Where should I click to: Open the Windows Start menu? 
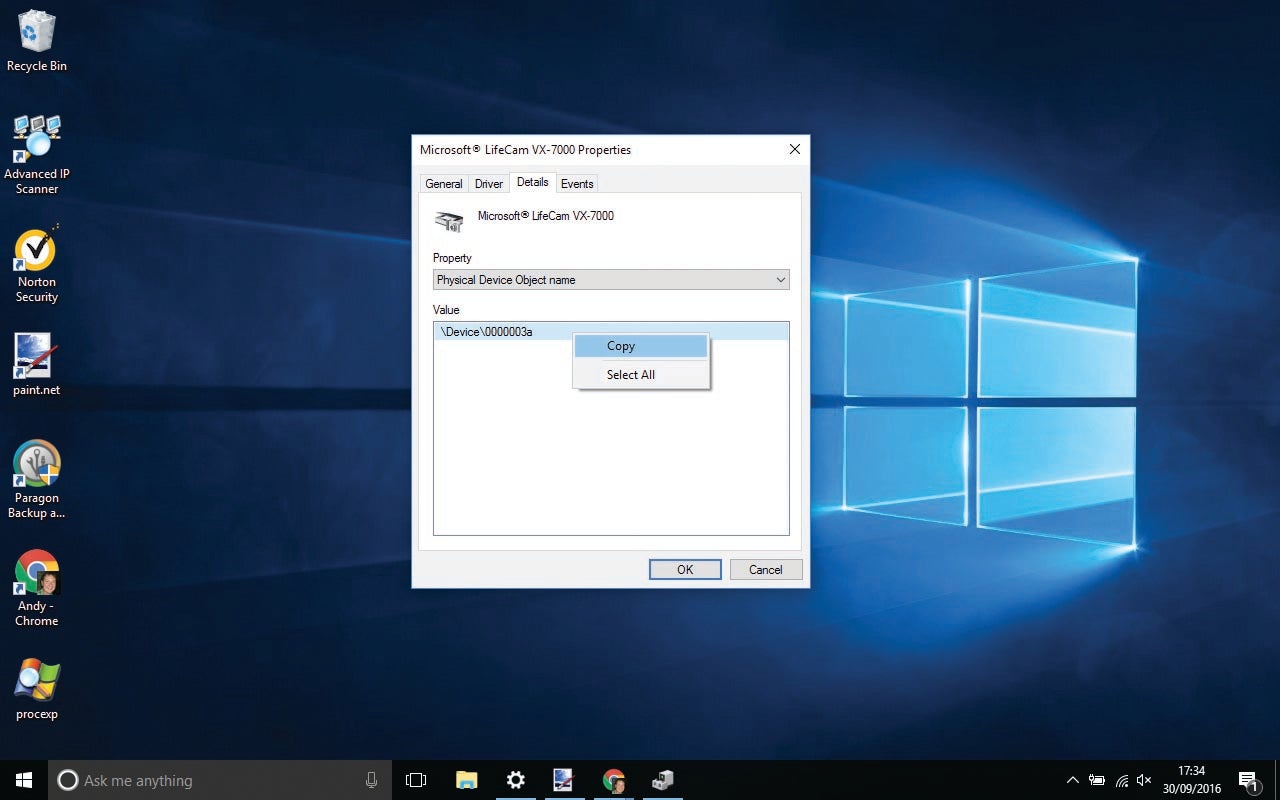click(24, 780)
